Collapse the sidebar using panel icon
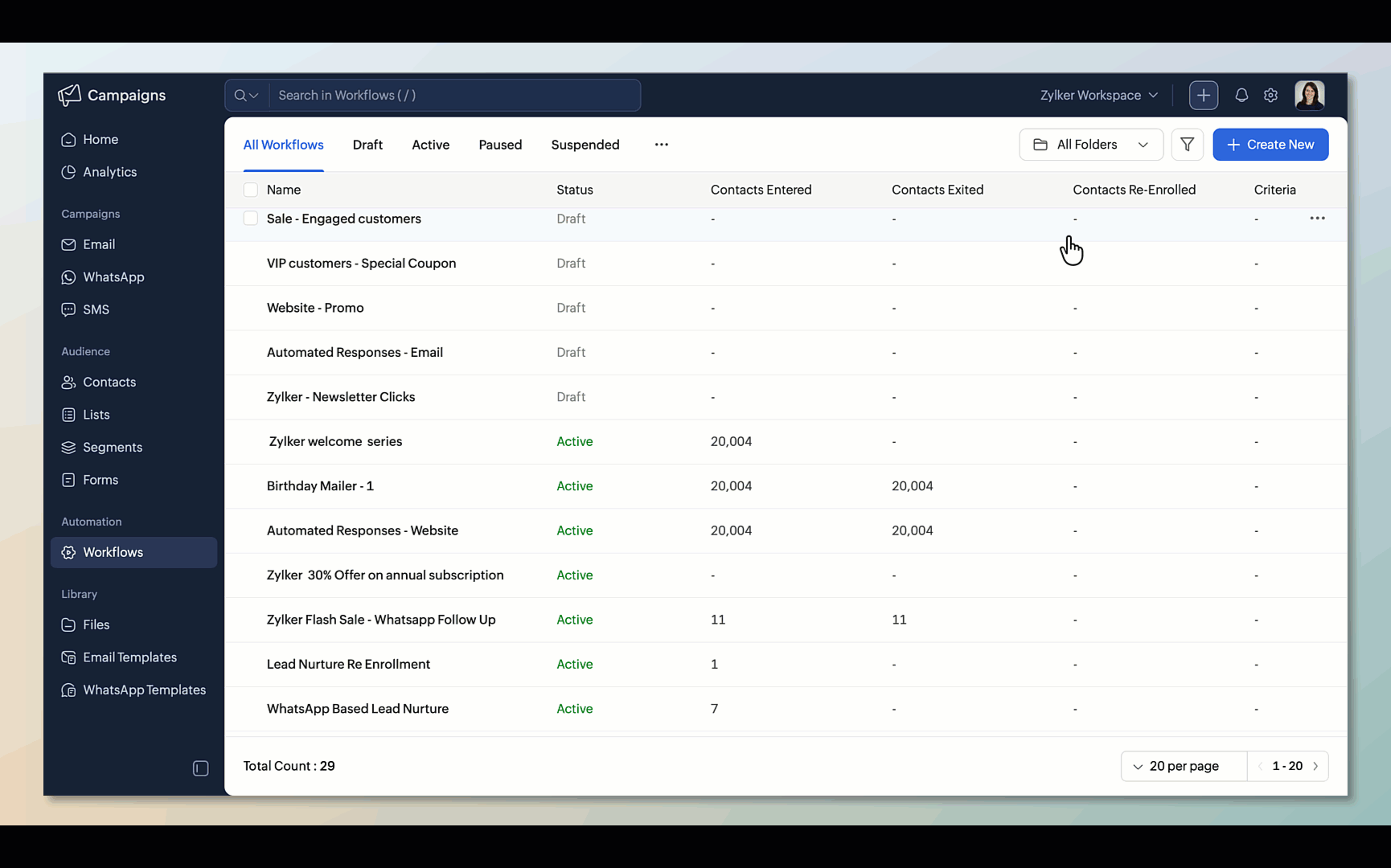 pyautogui.click(x=201, y=768)
